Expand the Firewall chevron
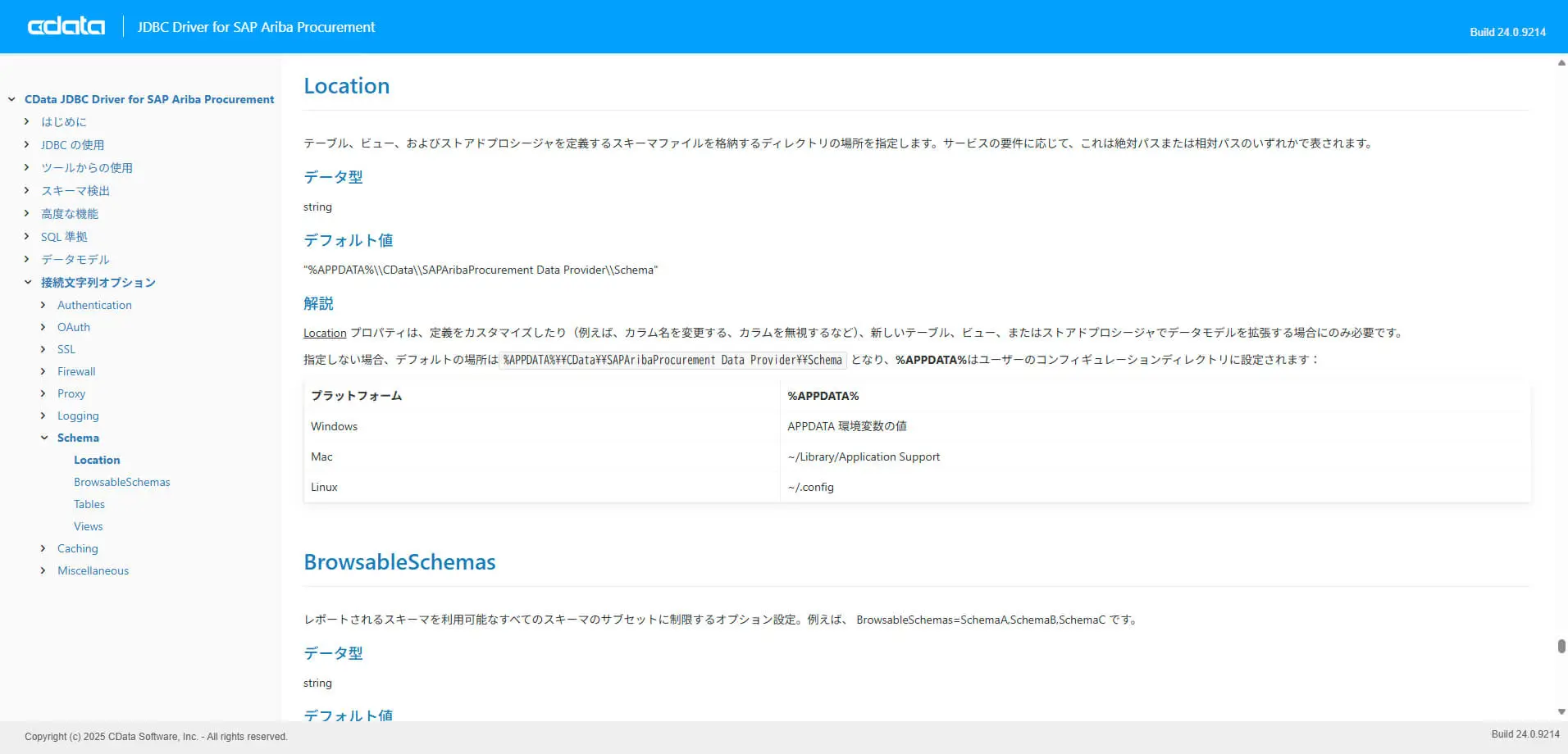1568x754 pixels. 43,371
